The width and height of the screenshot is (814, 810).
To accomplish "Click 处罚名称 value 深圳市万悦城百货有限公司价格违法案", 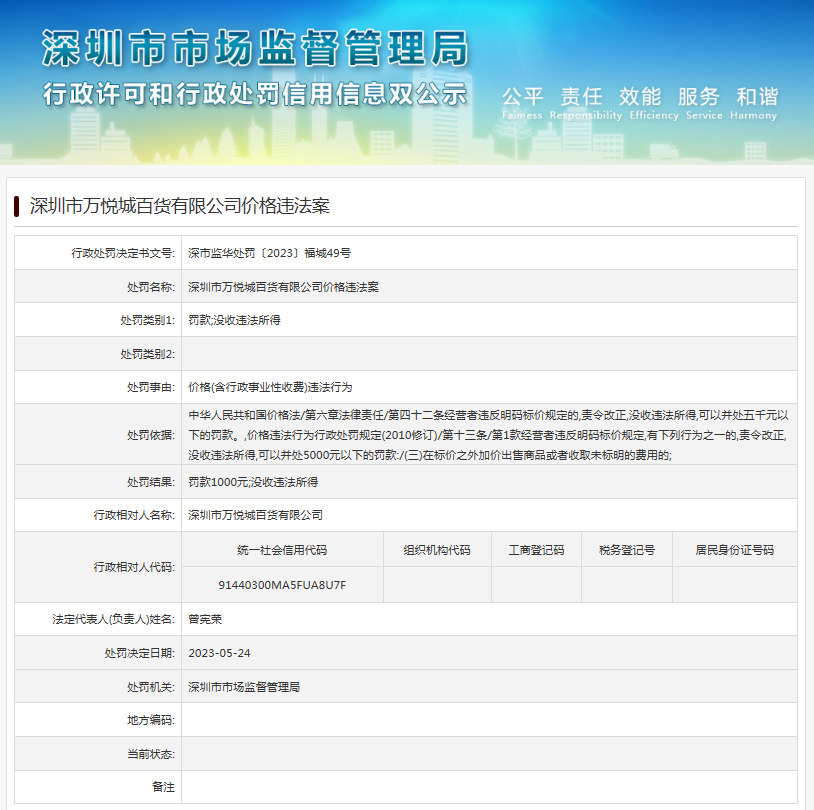I will [x=283, y=287].
